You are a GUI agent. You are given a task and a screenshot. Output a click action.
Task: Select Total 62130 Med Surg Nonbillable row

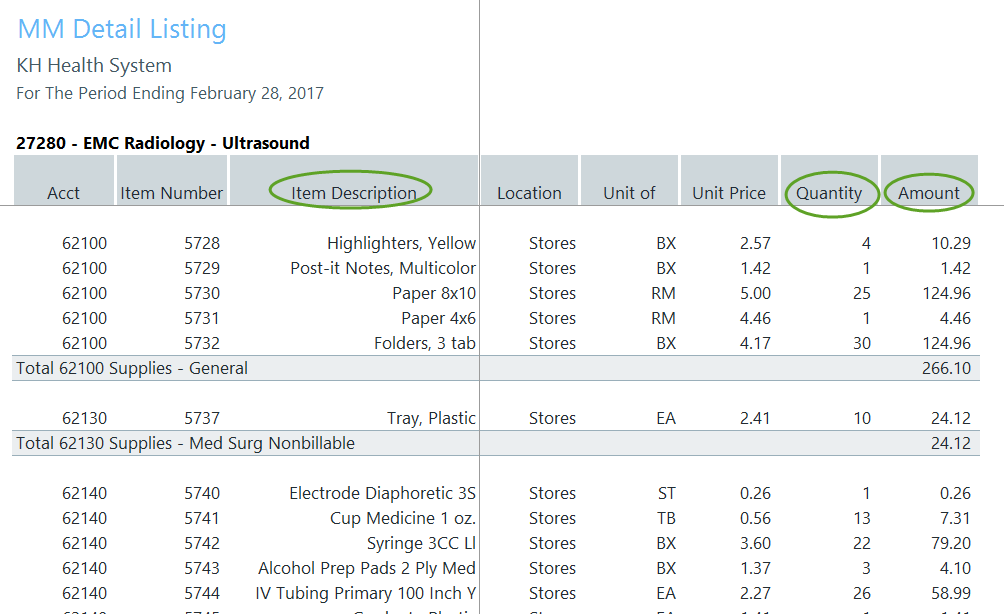[x=185, y=443]
